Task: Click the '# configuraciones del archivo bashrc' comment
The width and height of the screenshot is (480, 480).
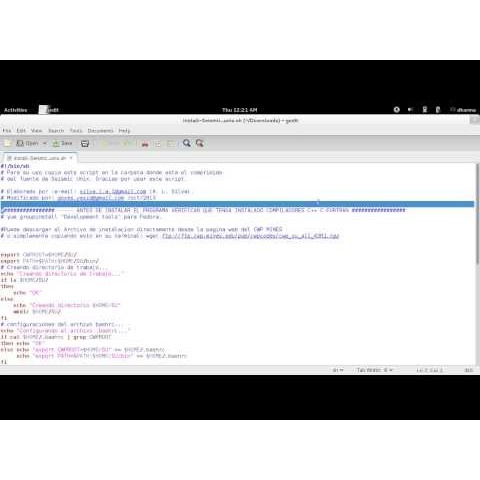Action: click(62, 324)
